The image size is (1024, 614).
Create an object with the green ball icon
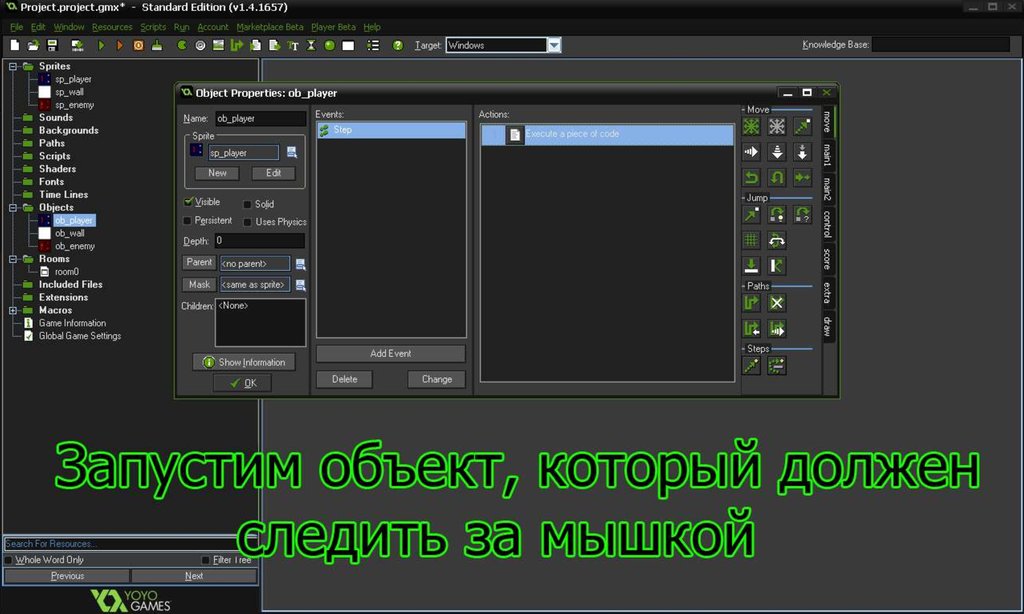click(x=330, y=45)
